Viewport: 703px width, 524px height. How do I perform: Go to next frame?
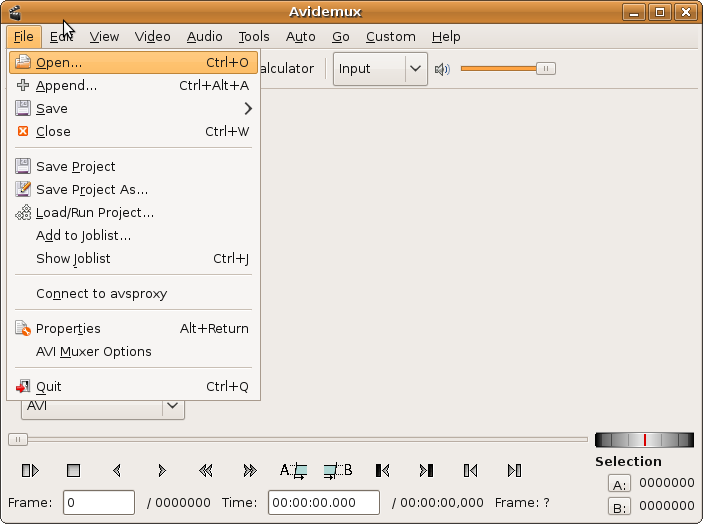(162, 471)
